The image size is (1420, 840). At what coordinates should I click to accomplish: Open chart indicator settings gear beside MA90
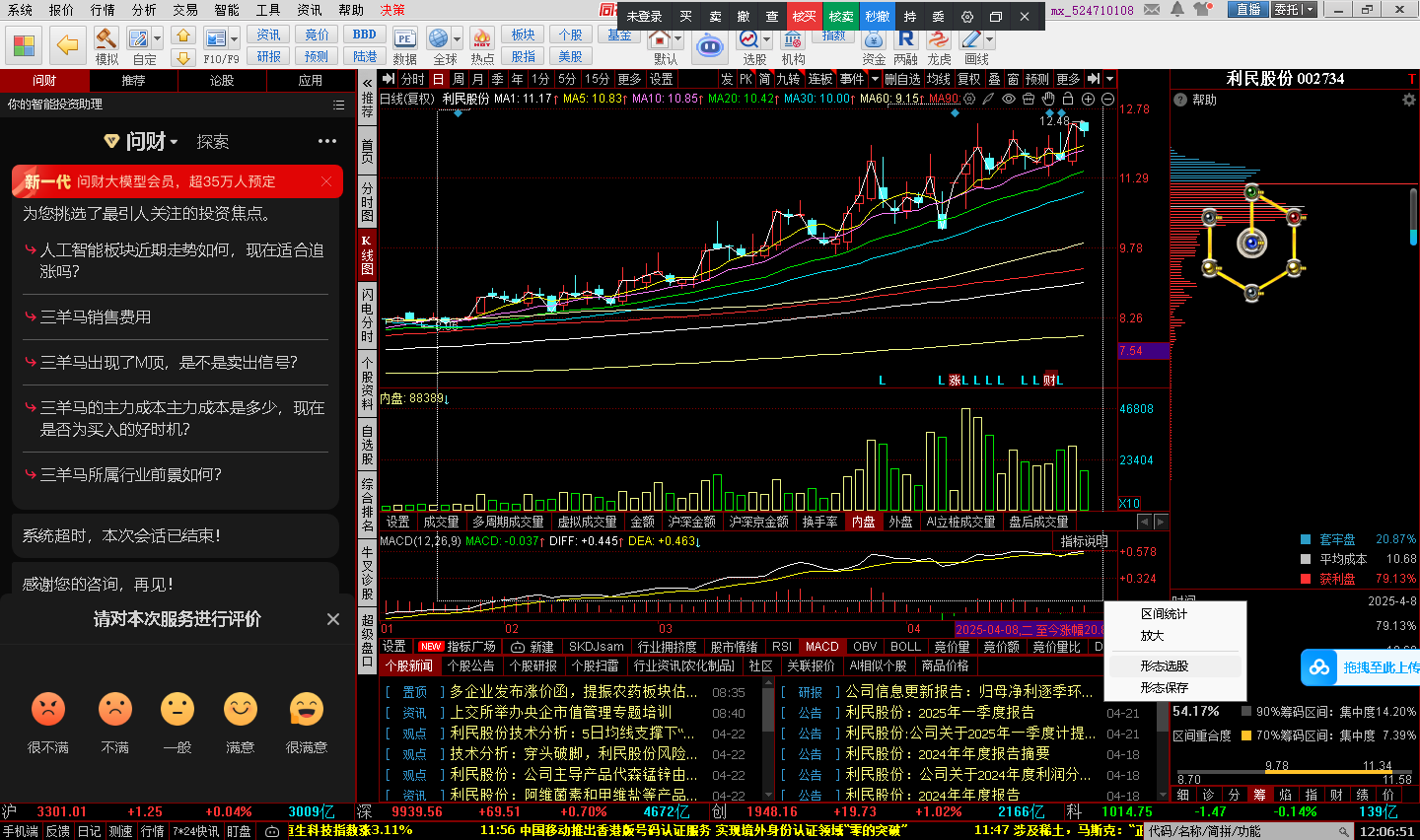[969, 99]
